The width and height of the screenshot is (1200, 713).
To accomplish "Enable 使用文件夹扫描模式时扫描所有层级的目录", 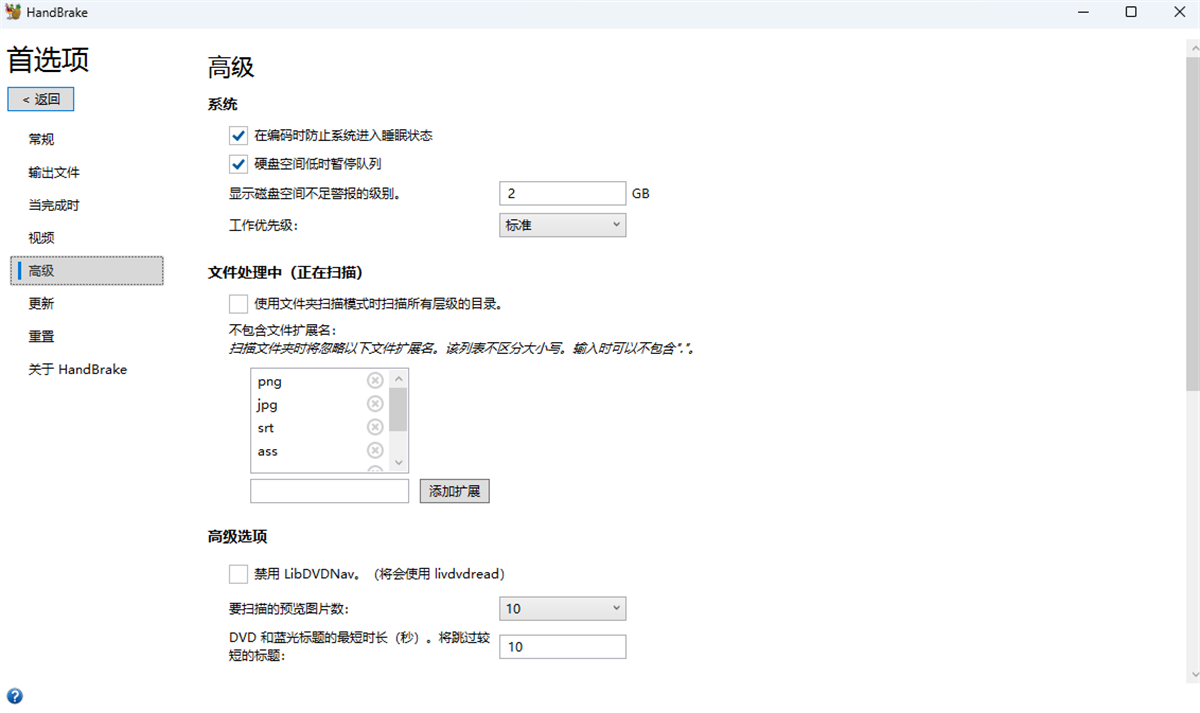I will [x=238, y=303].
